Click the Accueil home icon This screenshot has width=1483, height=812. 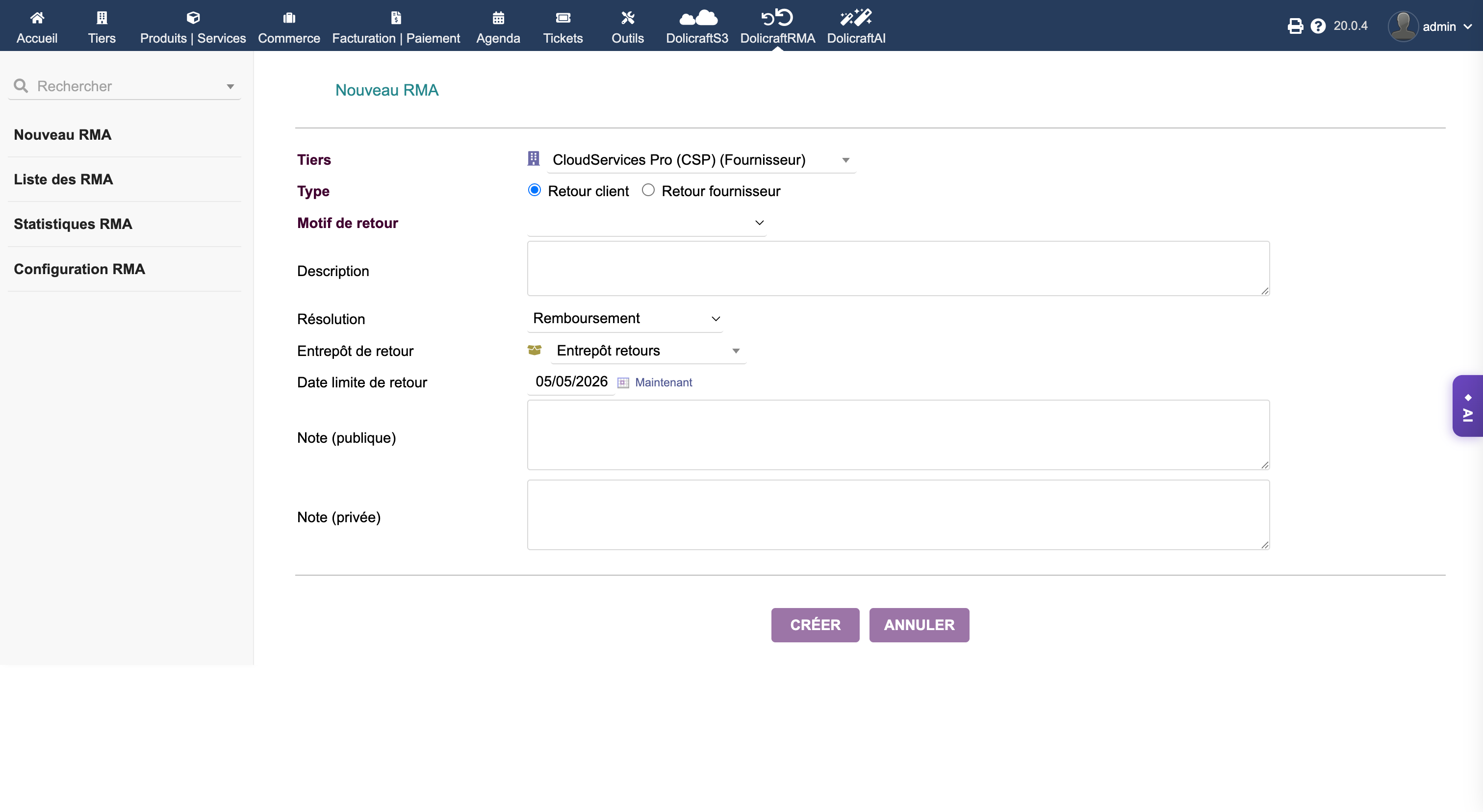37,18
